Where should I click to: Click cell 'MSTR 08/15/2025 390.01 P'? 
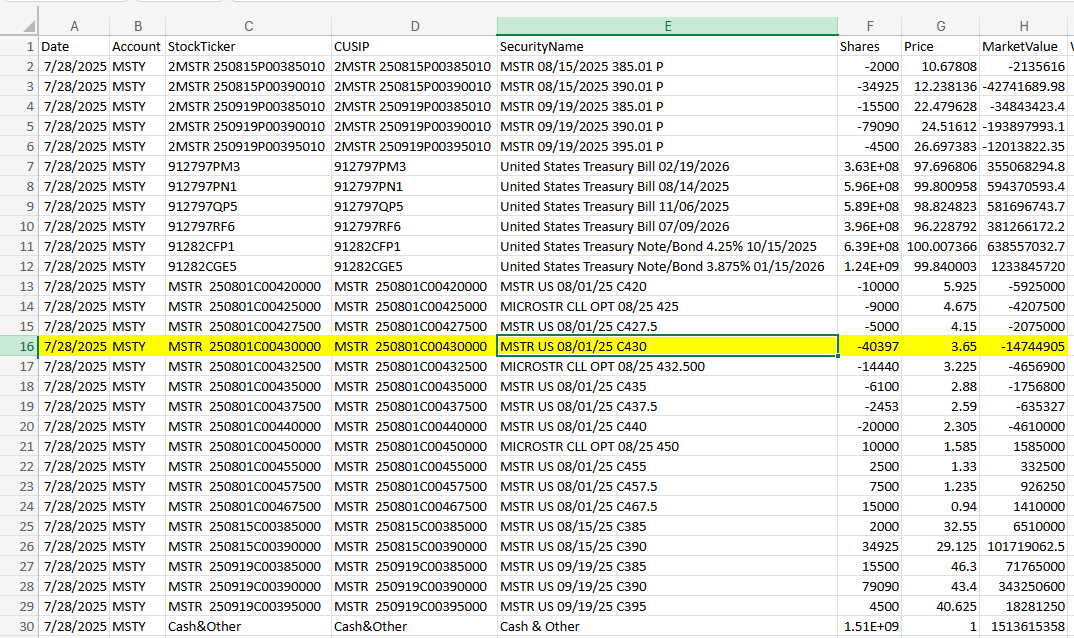pos(668,86)
